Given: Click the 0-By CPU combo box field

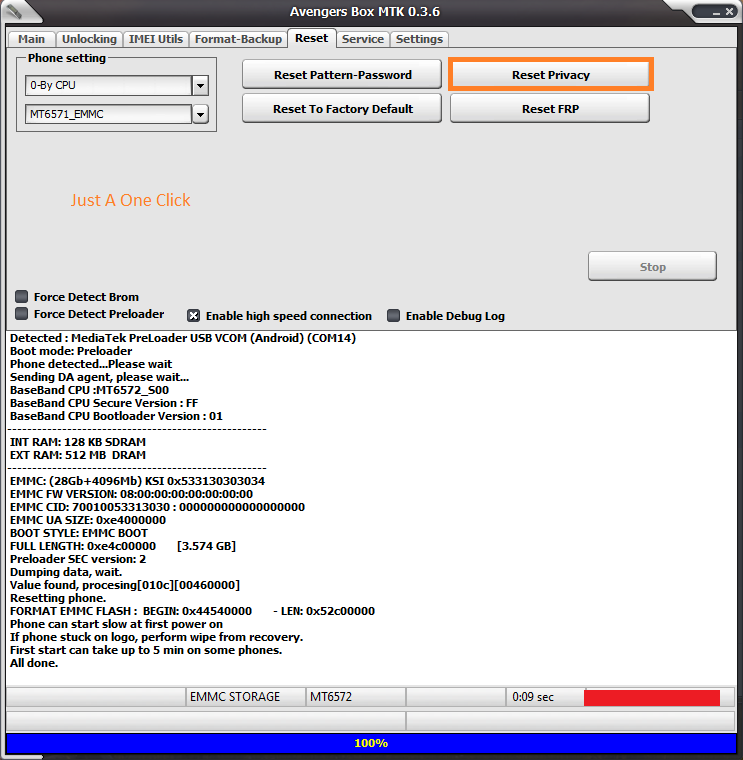Looking at the screenshot, I should pyautogui.click(x=109, y=85).
